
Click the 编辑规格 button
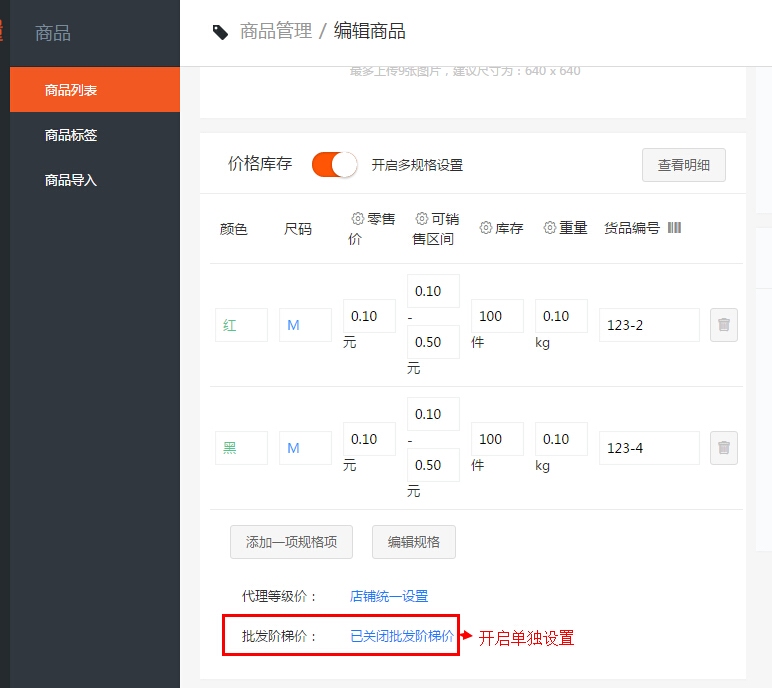click(x=414, y=542)
